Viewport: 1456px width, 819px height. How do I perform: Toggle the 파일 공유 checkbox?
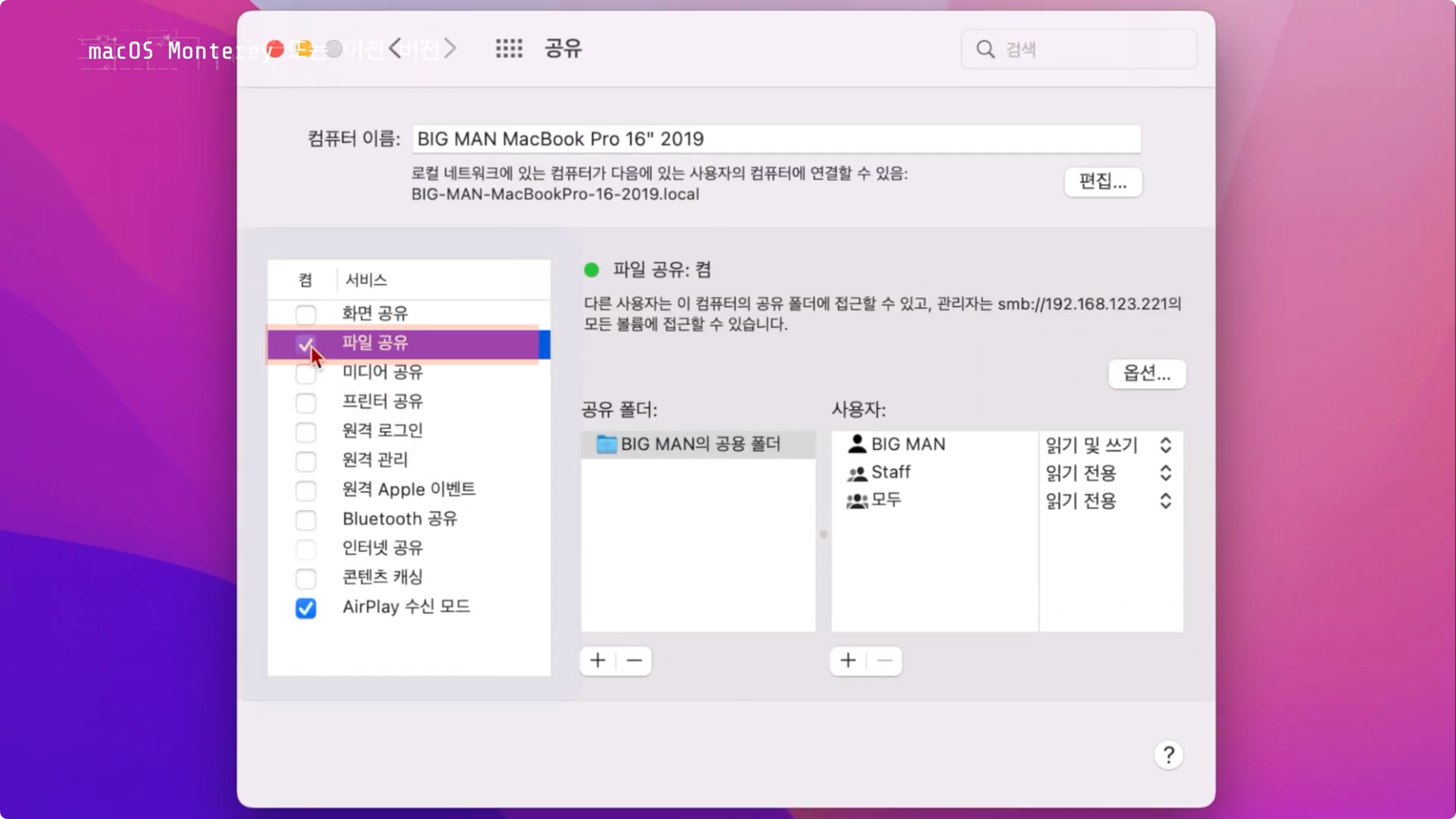[306, 344]
